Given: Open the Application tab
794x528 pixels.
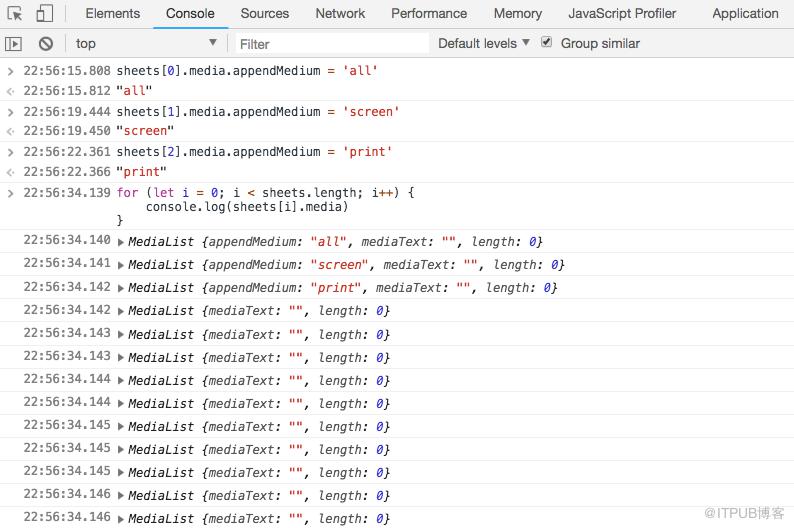Looking at the screenshot, I should [745, 13].
